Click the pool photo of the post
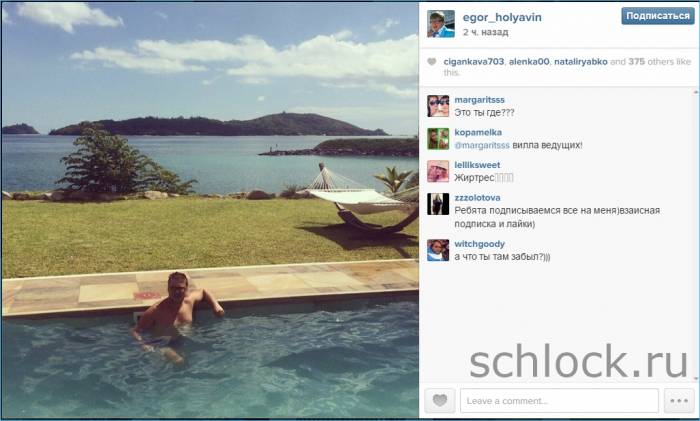This screenshot has width=700, height=421. point(210,210)
